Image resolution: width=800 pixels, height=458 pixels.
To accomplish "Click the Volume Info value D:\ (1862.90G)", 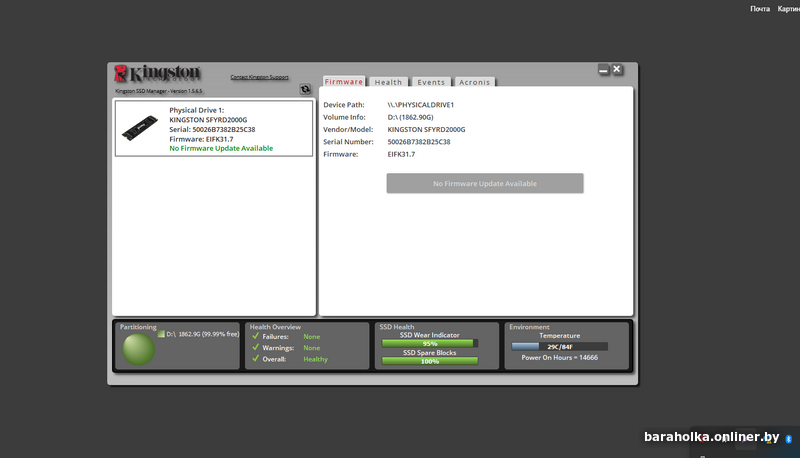I will [x=410, y=117].
